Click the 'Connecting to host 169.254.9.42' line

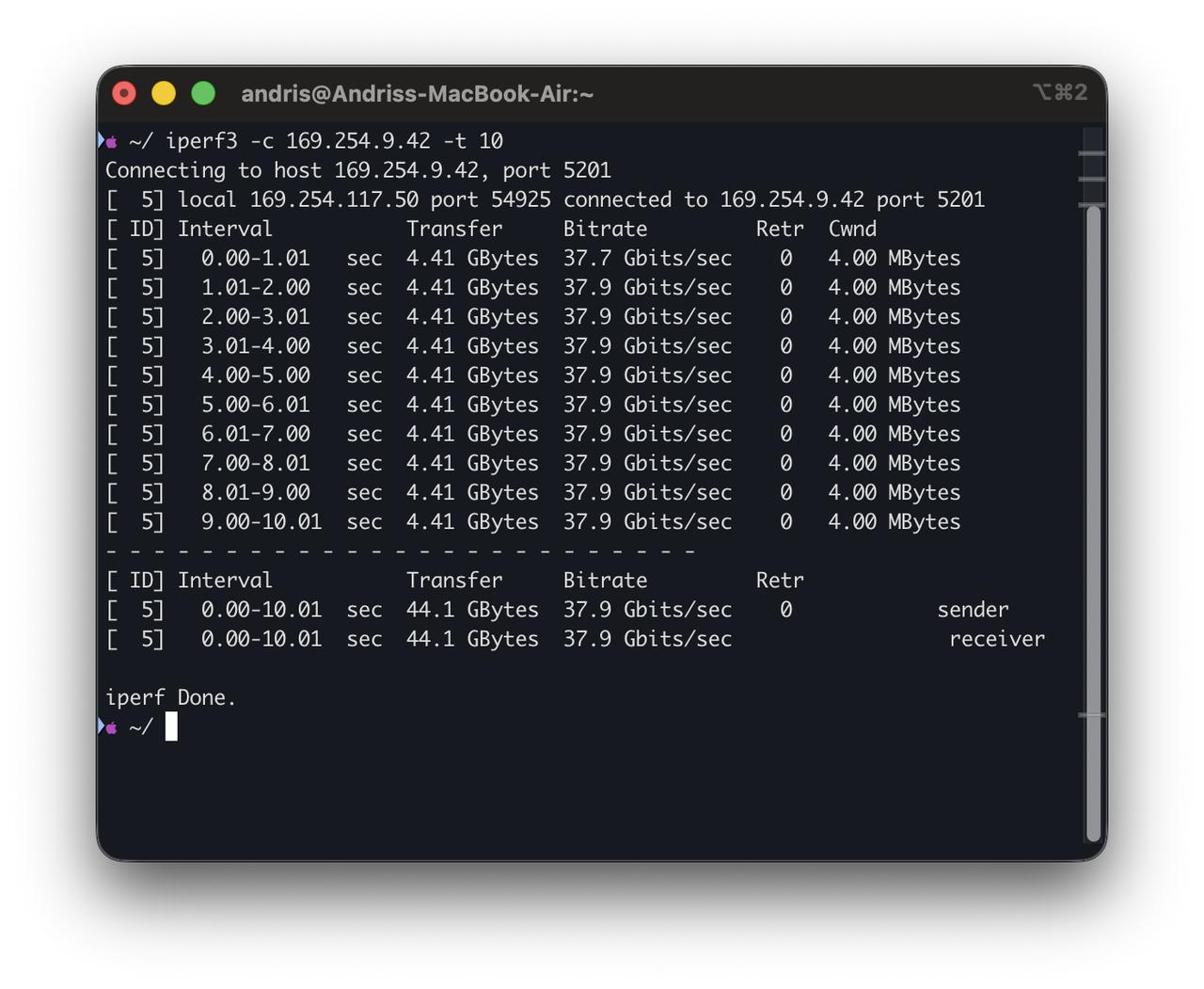tap(358, 170)
